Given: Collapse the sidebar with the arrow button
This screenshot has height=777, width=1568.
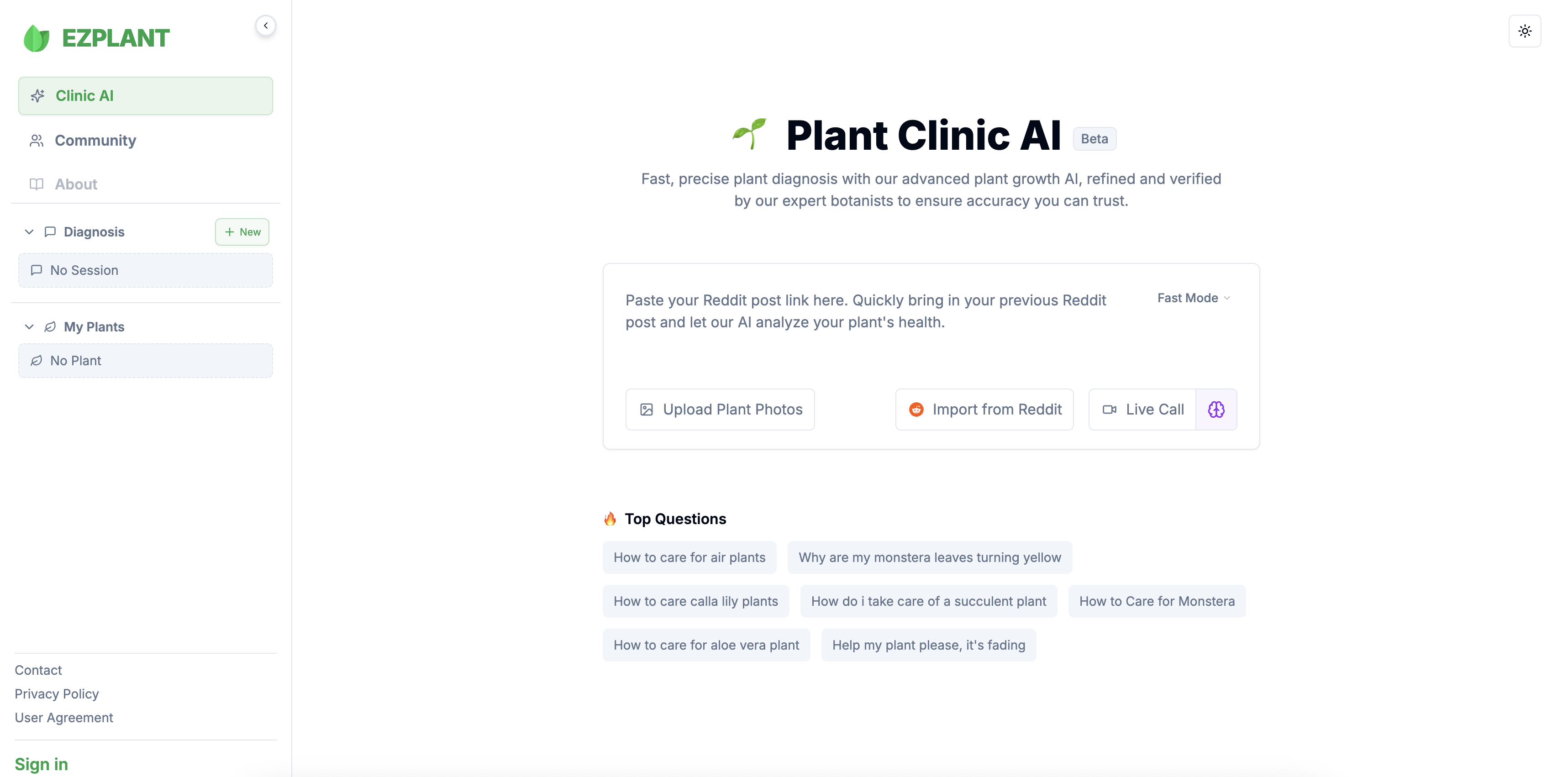Looking at the screenshot, I should click(x=265, y=26).
